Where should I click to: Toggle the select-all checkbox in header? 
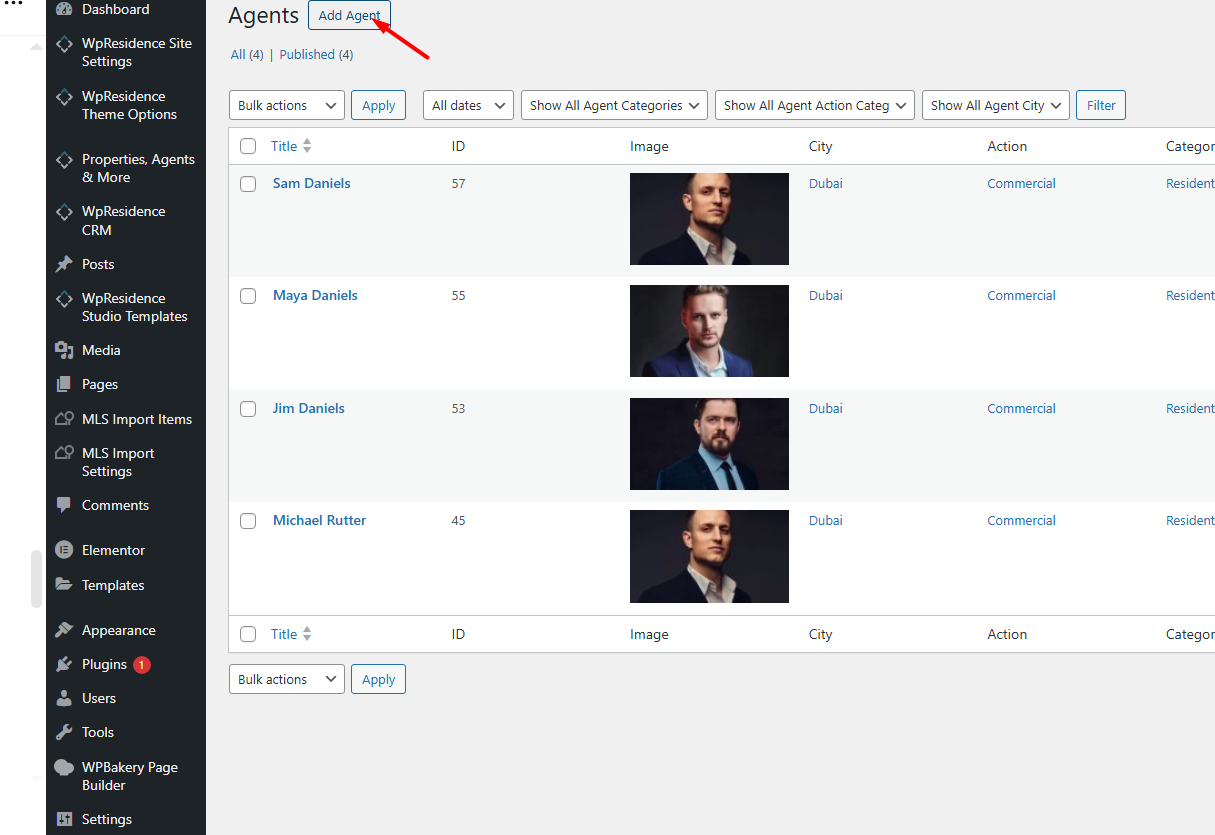coord(248,146)
